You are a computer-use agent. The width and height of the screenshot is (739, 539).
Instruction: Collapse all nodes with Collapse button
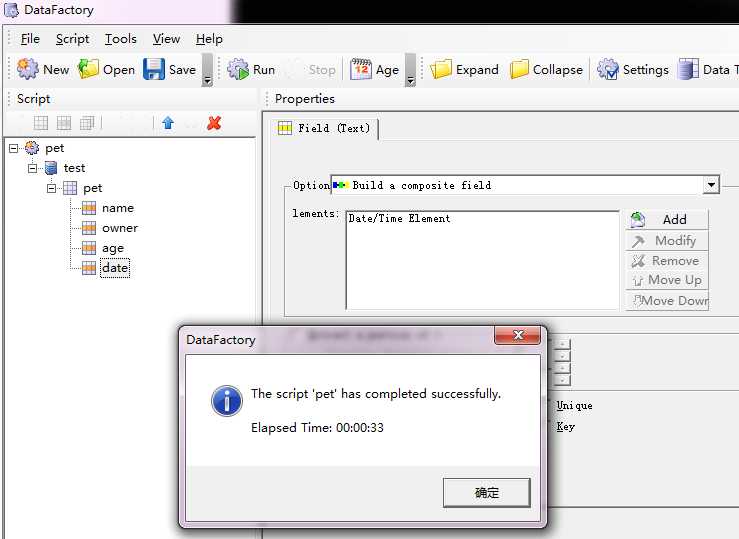[546, 69]
